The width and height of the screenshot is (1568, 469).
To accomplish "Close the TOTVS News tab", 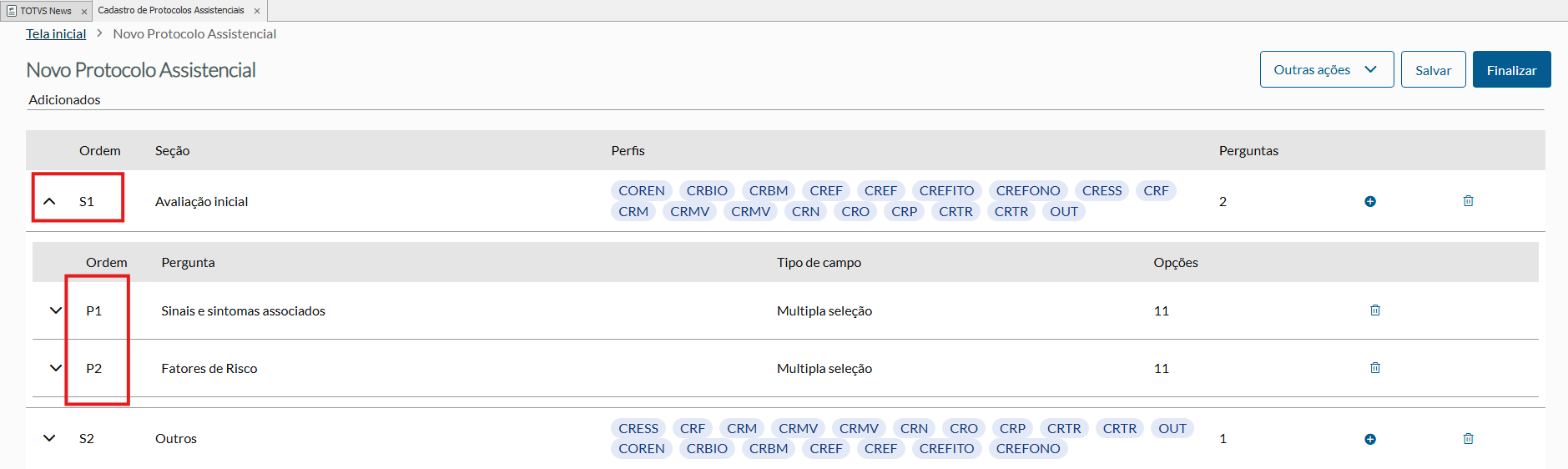I will coord(84,12).
